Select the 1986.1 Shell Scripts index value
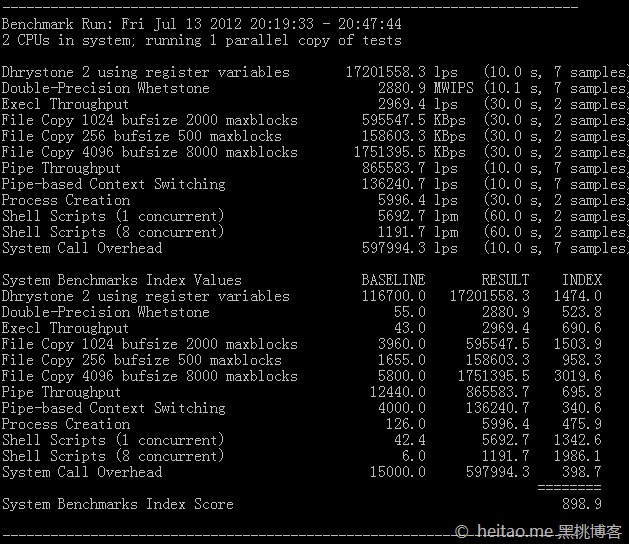The image size is (629, 544). point(577,456)
